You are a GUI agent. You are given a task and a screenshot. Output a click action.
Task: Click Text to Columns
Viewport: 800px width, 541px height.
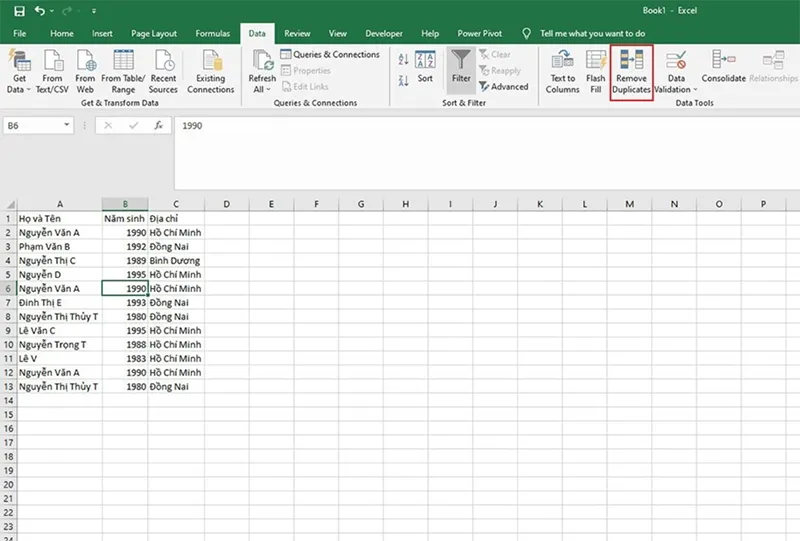tap(562, 71)
